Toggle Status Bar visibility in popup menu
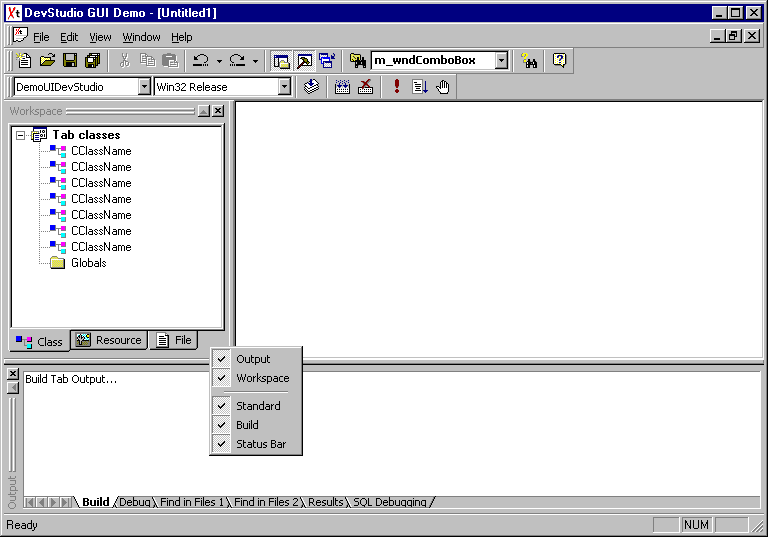The width and height of the screenshot is (768, 537). coord(261,444)
